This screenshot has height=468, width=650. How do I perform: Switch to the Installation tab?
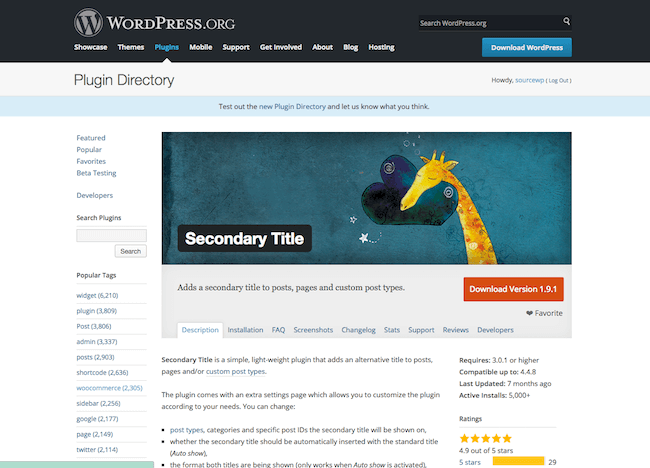(x=245, y=330)
